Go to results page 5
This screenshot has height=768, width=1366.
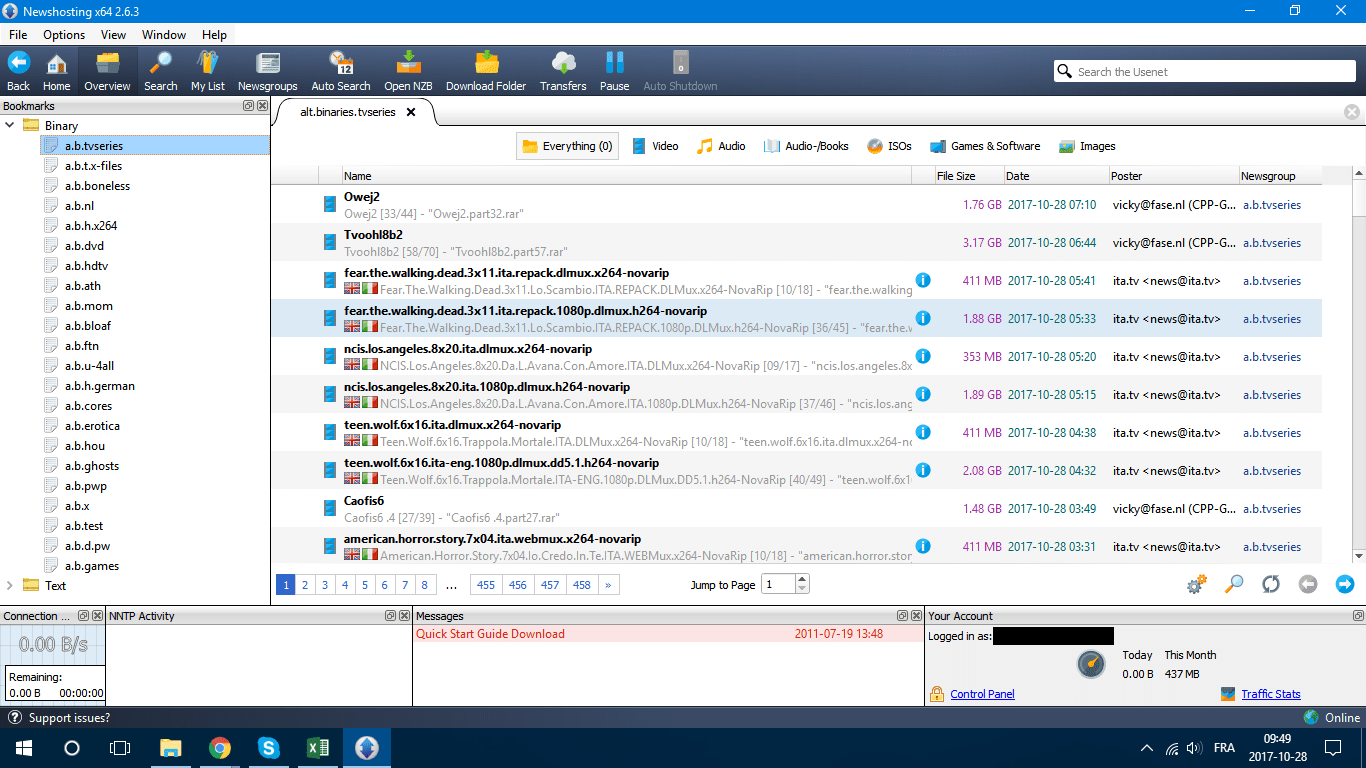(365, 585)
